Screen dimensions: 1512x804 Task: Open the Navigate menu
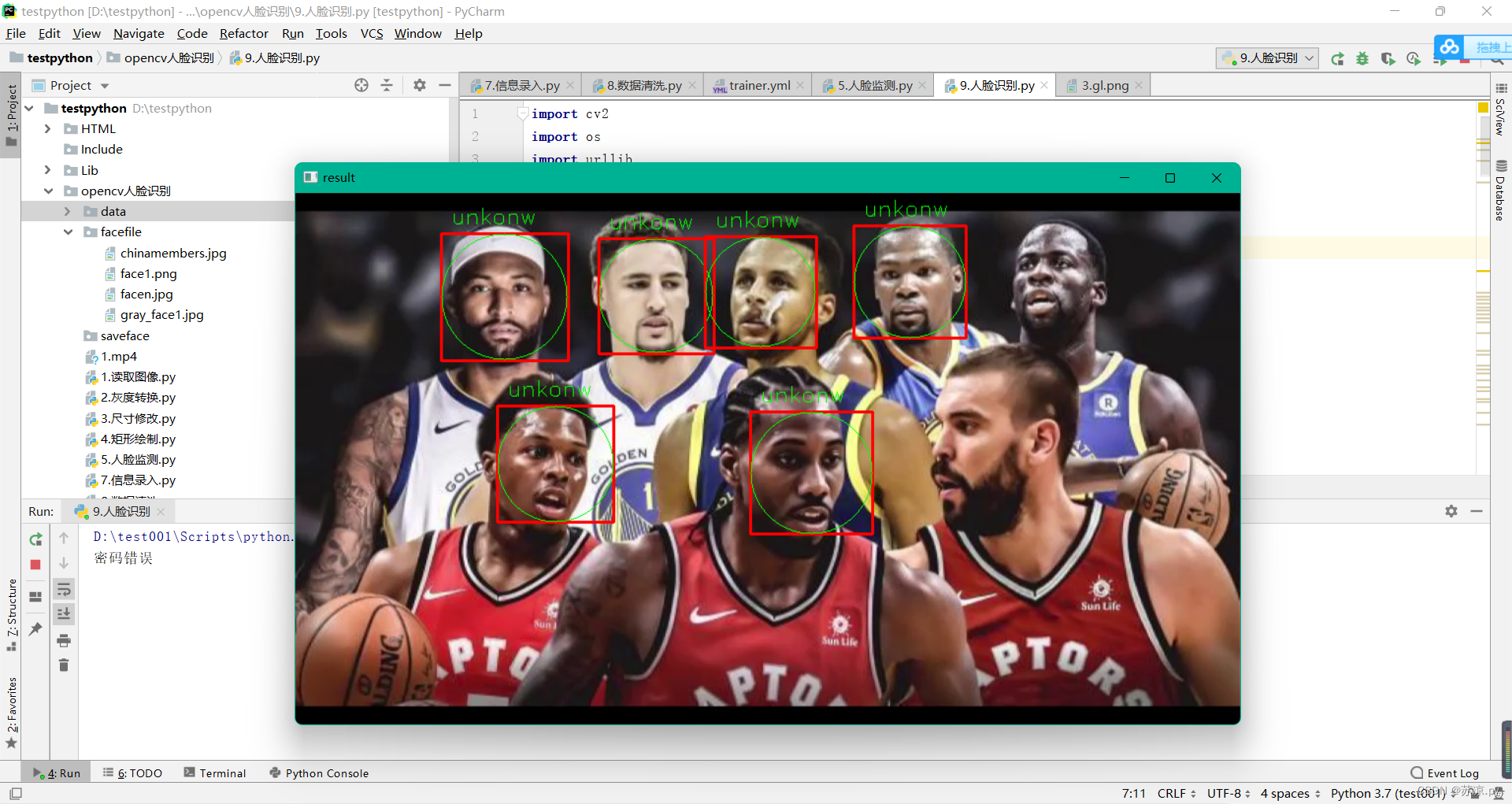139,33
